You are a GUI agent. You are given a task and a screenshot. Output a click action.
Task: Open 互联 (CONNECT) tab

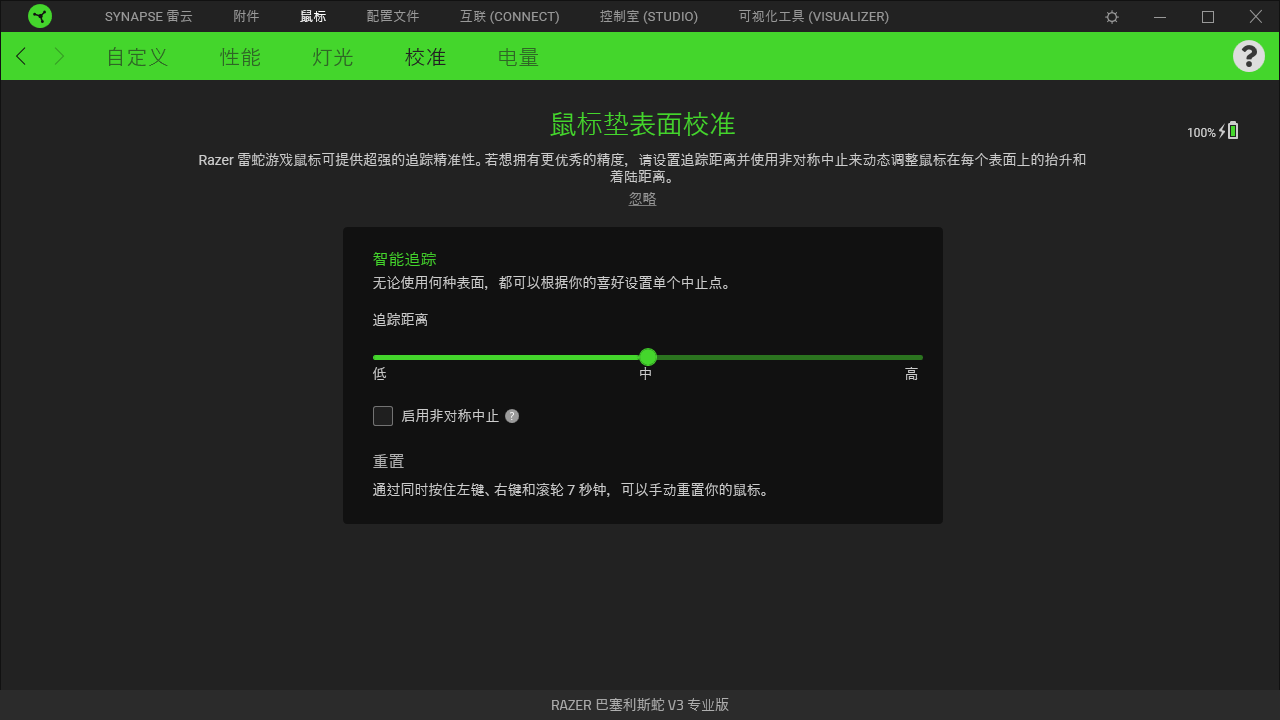coord(510,17)
